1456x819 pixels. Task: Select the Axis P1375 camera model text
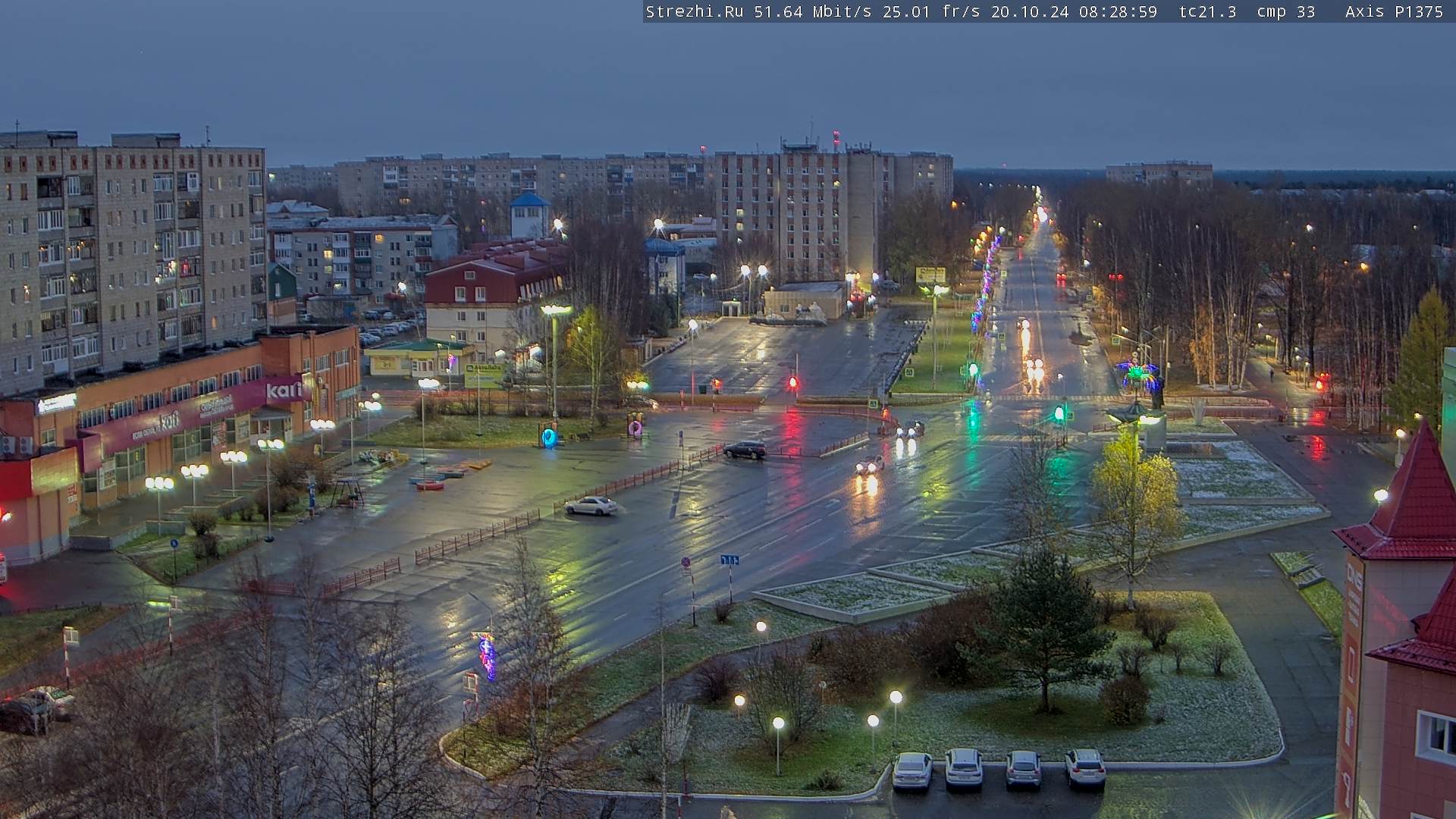(1394, 11)
